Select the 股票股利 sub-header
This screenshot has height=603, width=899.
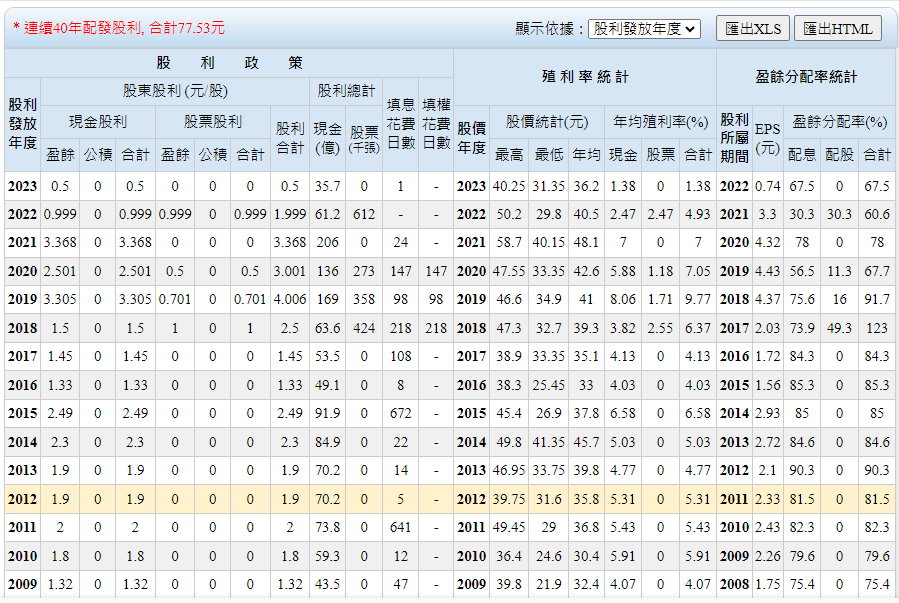coord(212,122)
